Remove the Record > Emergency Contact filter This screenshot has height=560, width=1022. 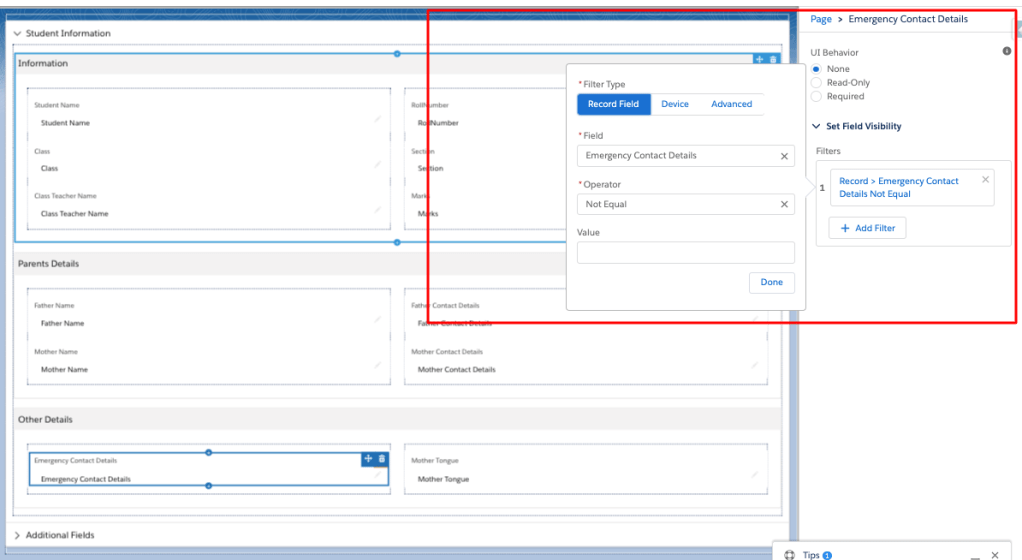click(985, 180)
